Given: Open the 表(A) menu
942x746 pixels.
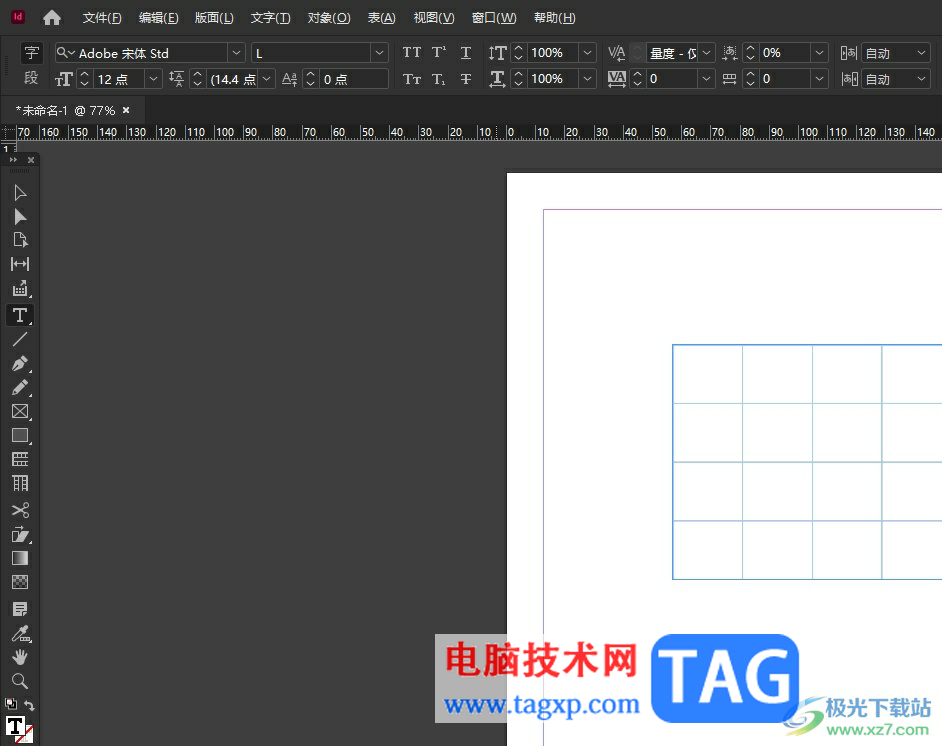Looking at the screenshot, I should coord(381,18).
